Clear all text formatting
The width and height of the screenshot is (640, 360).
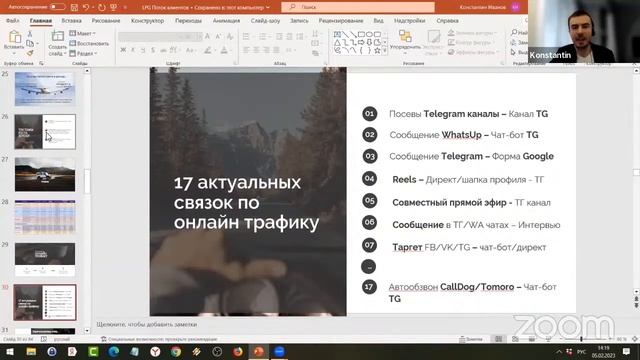click(230, 37)
